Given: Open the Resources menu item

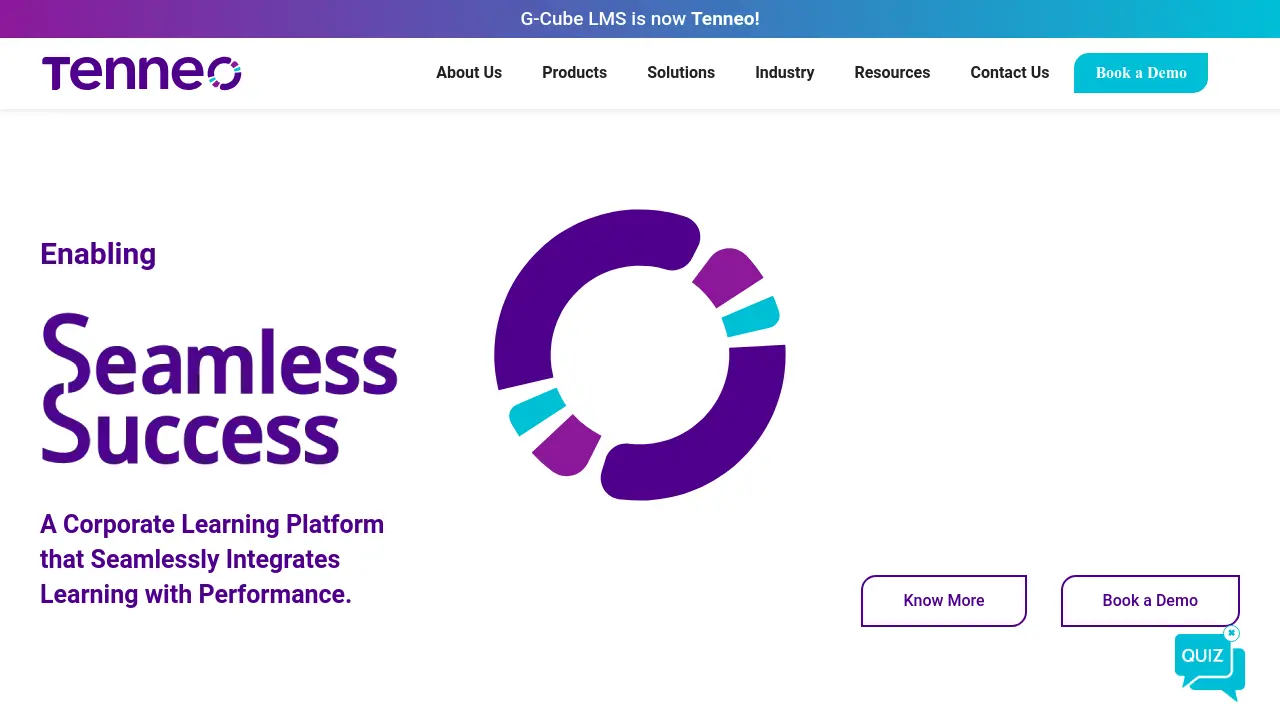Looking at the screenshot, I should coord(892,73).
